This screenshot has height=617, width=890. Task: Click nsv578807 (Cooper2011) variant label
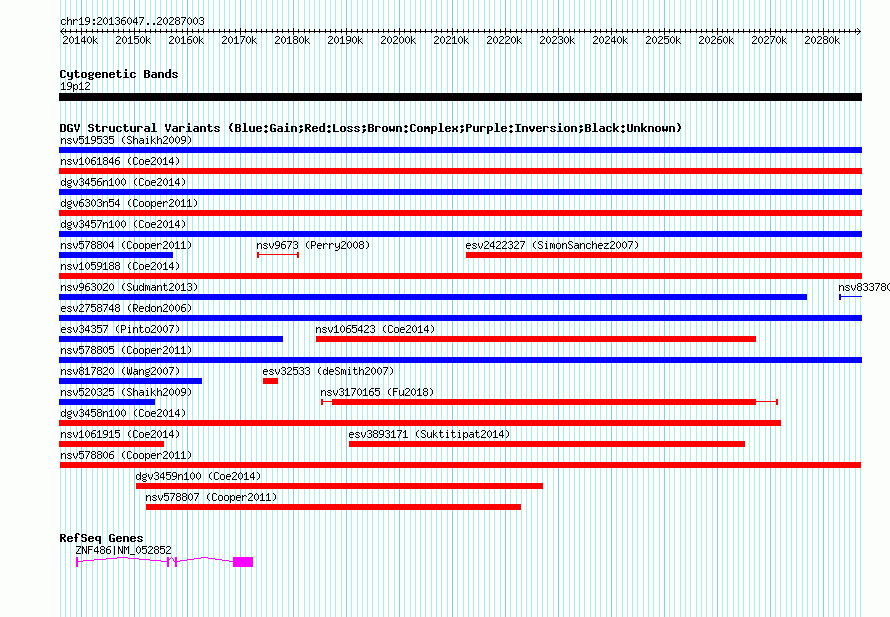click(x=211, y=497)
